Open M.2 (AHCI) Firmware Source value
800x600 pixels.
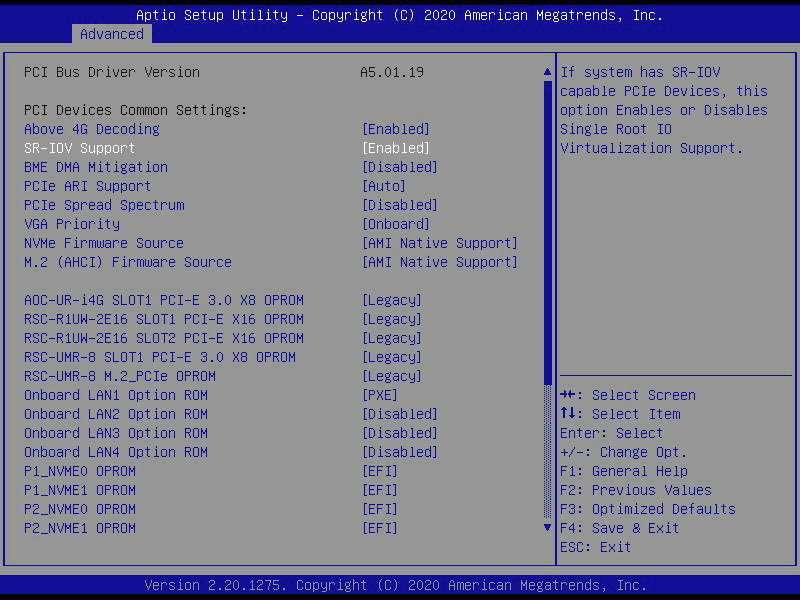pos(440,262)
